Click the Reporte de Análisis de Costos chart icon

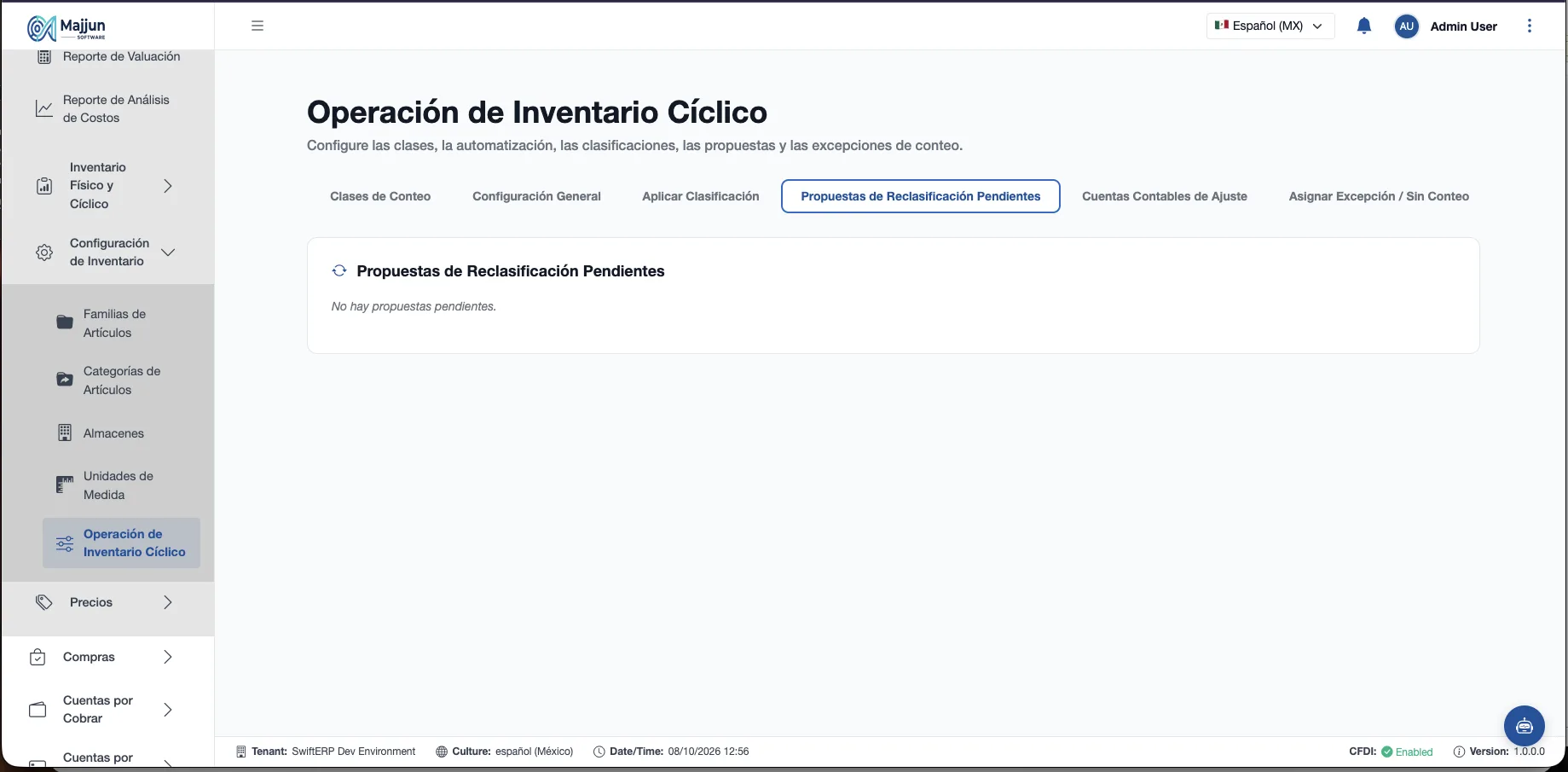click(44, 108)
